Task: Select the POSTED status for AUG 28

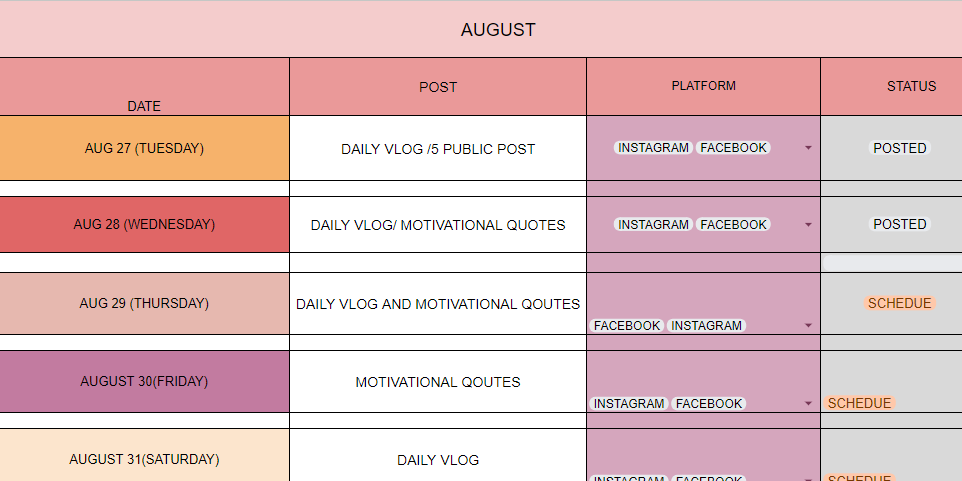Action: pyautogui.click(x=899, y=225)
